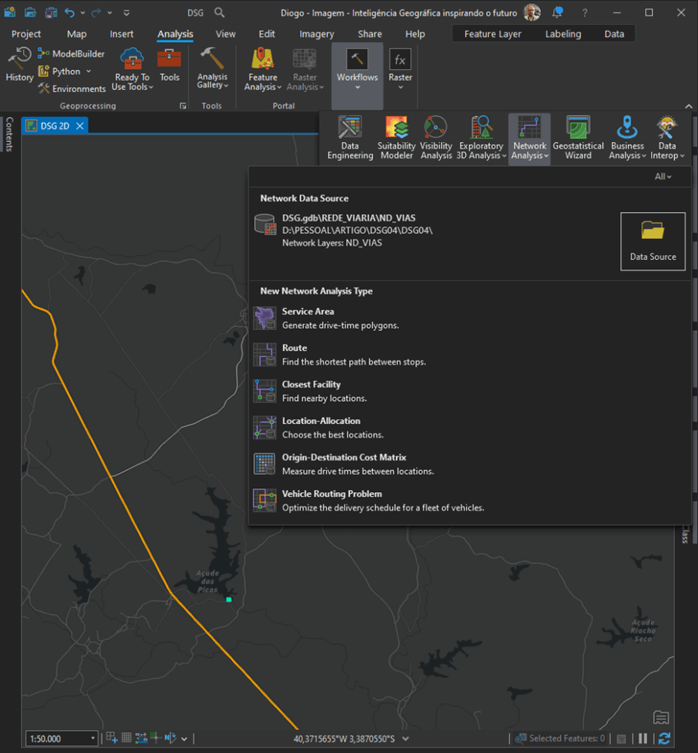Switch to the Imagery ribbon tab
This screenshot has width=698, height=753.
coord(316,34)
